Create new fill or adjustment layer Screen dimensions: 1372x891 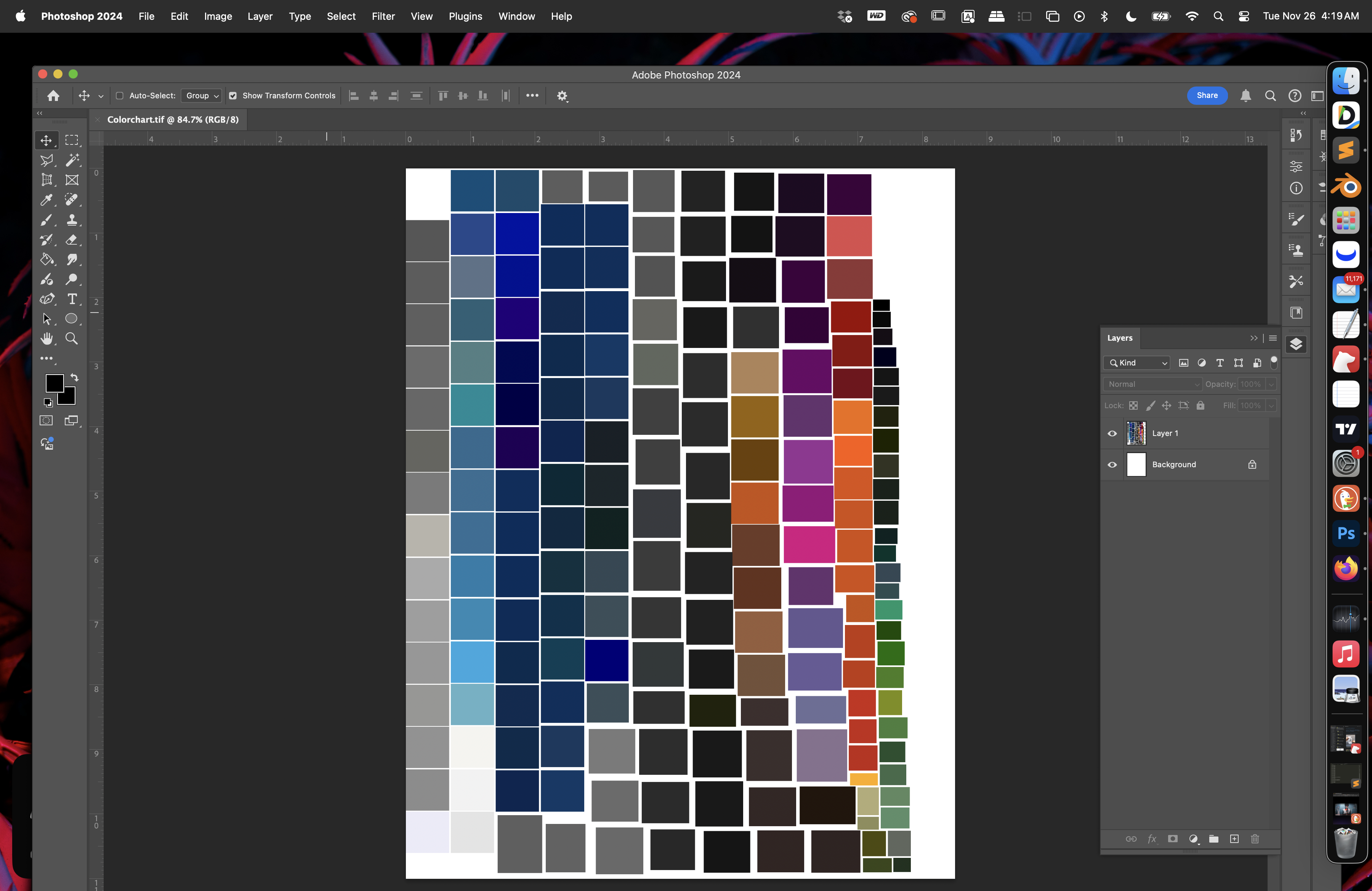tap(1193, 839)
